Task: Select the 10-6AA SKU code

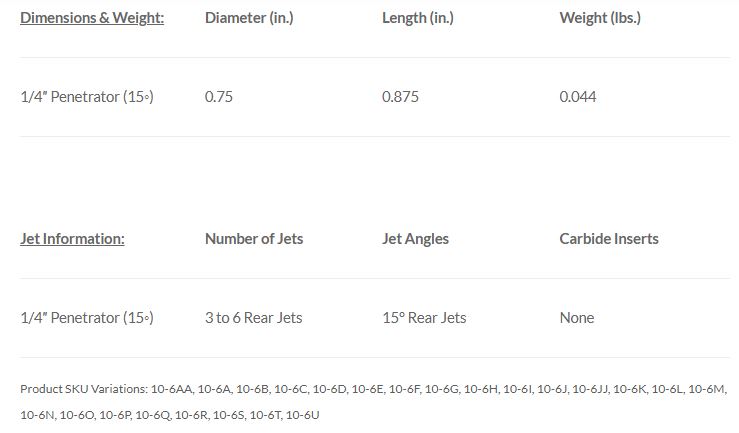Action: 172,389
